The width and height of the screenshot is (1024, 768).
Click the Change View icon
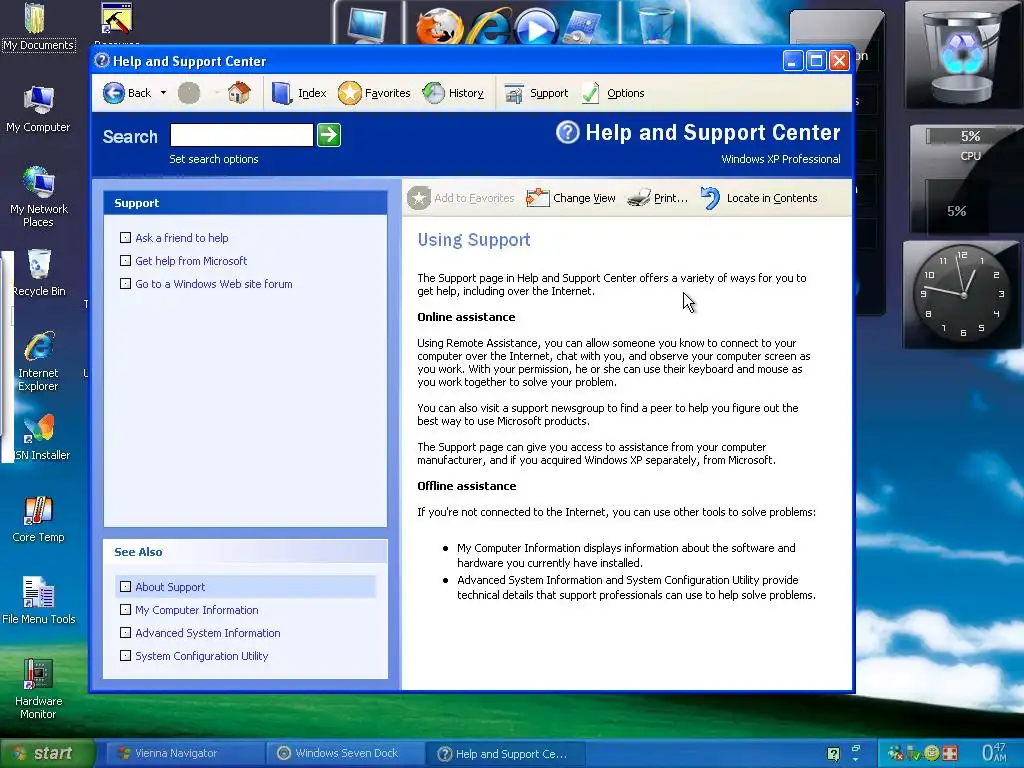tap(537, 198)
